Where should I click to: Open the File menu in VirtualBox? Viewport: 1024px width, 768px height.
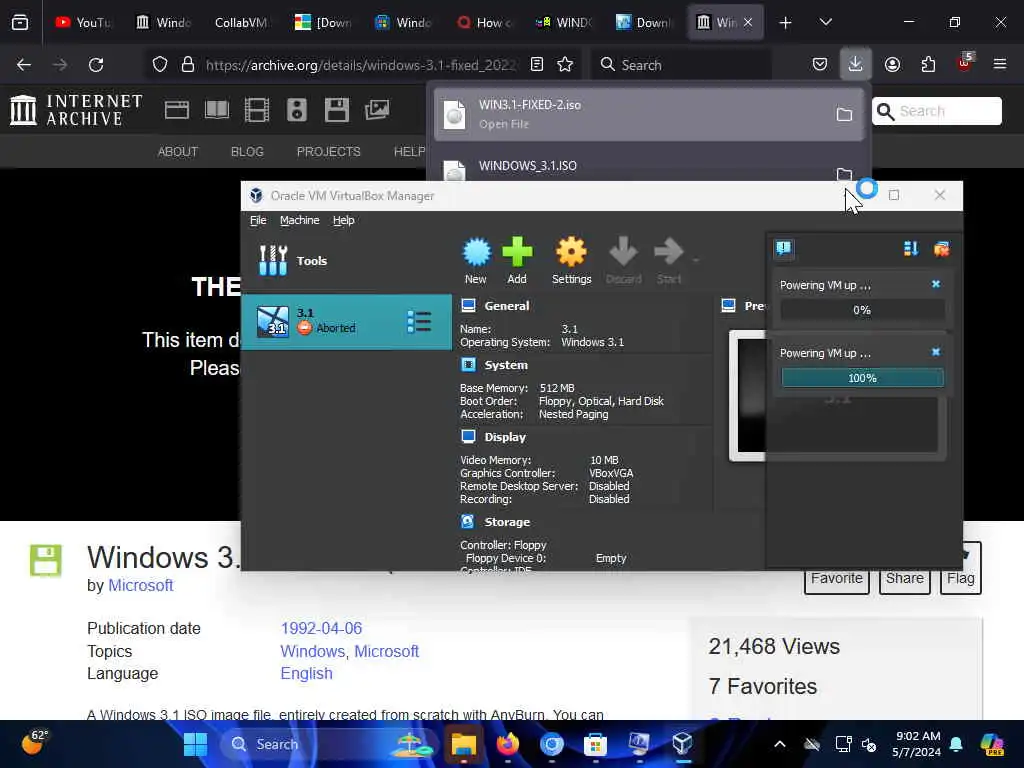click(x=258, y=220)
